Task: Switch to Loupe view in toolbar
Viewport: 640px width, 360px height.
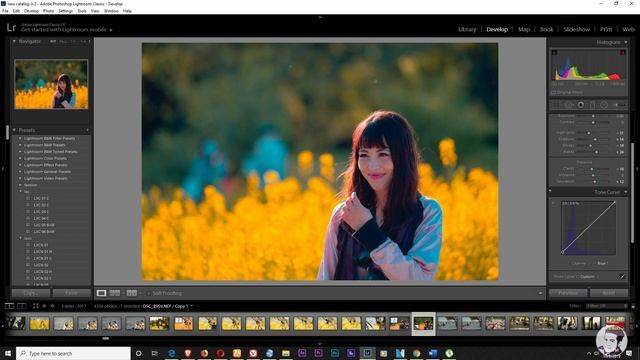Action: coord(101,293)
